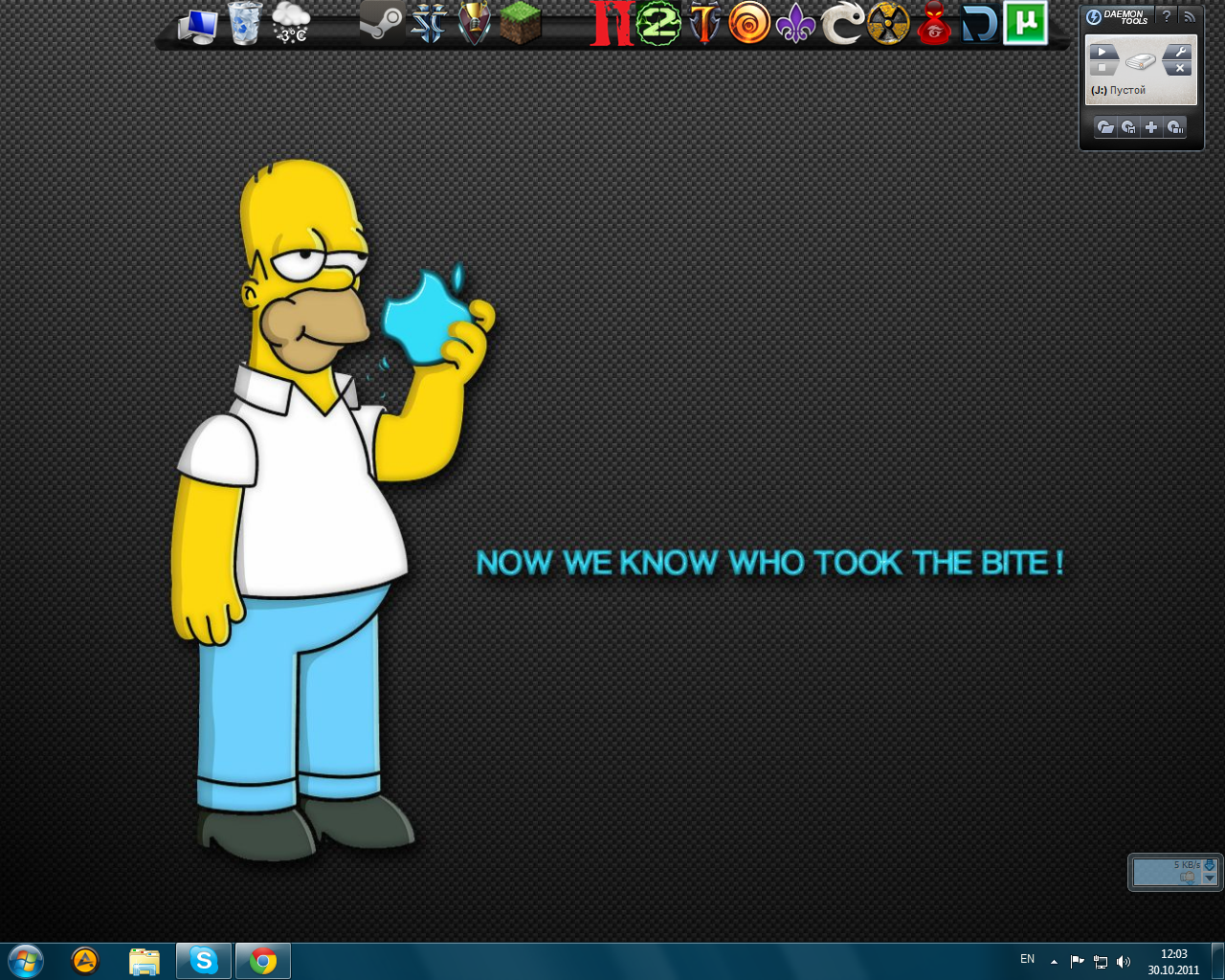Image resolution: width=1225 pixels, height=980 pixels.
Task: Click the disc-with-floppy save image button
Action: click(1128, 127)
